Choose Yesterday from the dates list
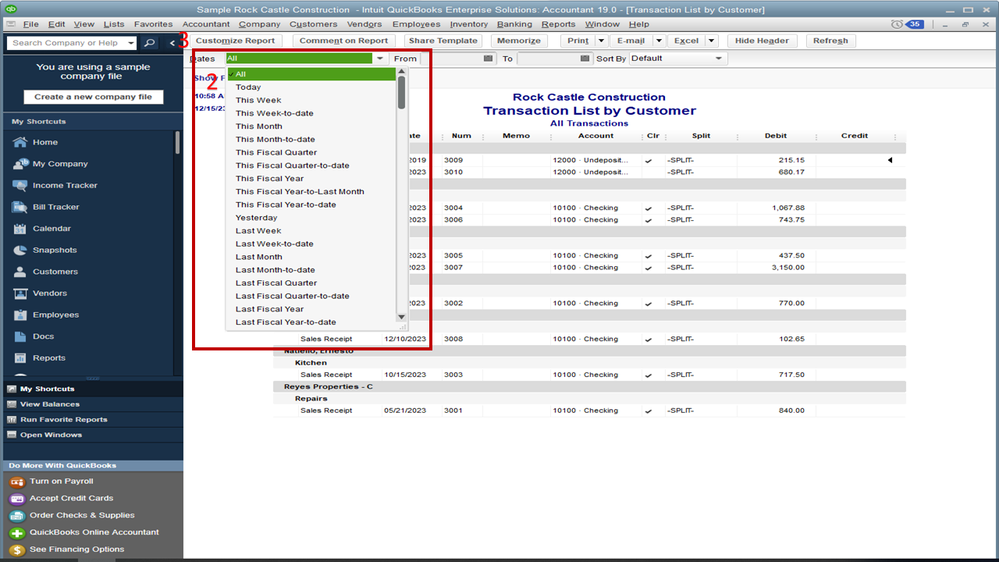 [256, 218]
